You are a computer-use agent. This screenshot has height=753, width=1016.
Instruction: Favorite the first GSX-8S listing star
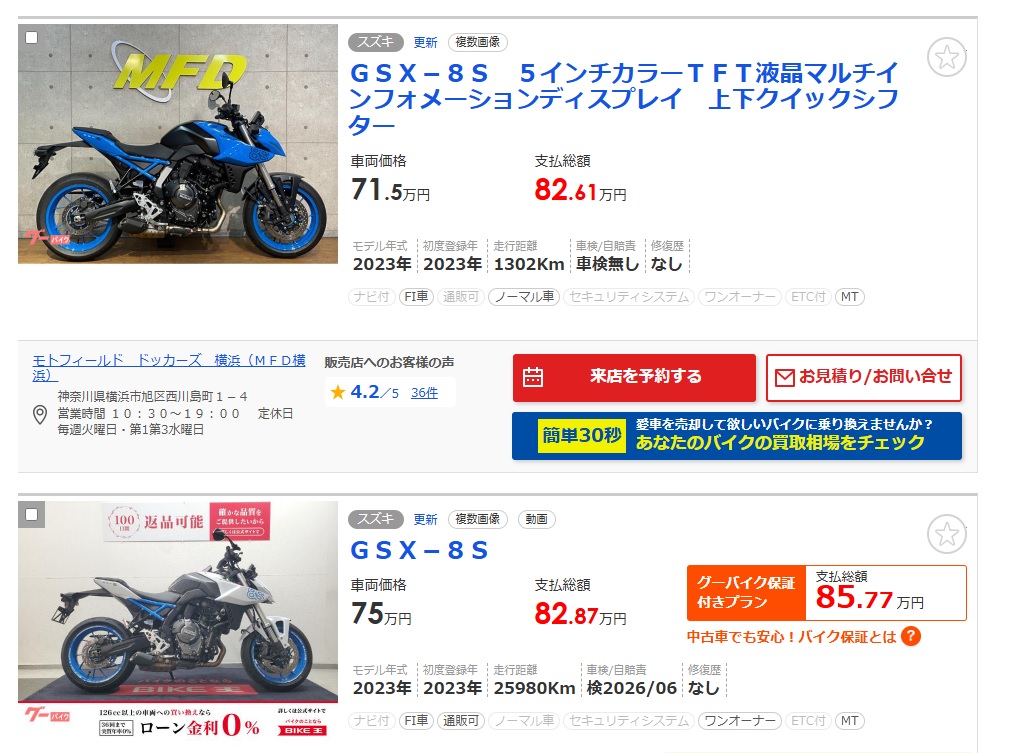[x=947, y=58]
